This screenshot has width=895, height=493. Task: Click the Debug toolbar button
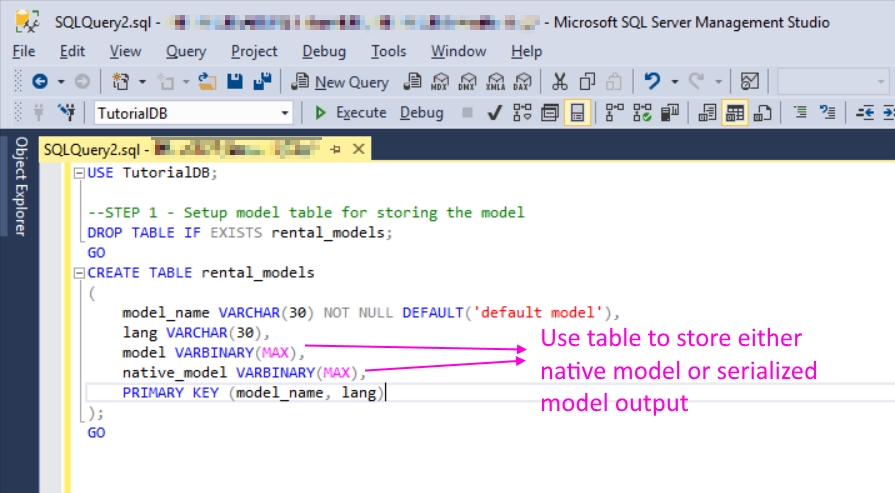tap(421, 112)
